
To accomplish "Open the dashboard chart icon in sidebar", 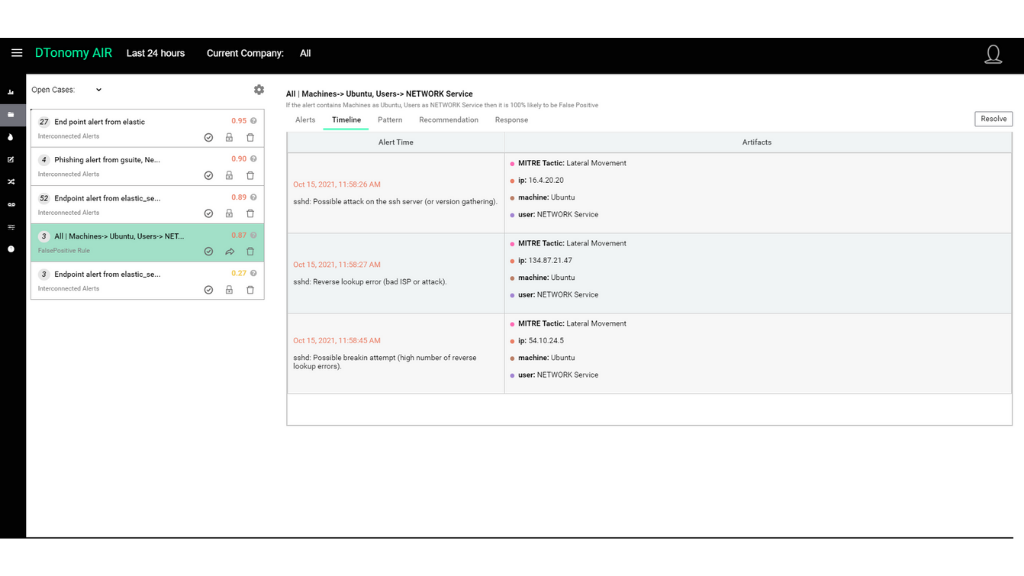I will (x=11, y=92).
